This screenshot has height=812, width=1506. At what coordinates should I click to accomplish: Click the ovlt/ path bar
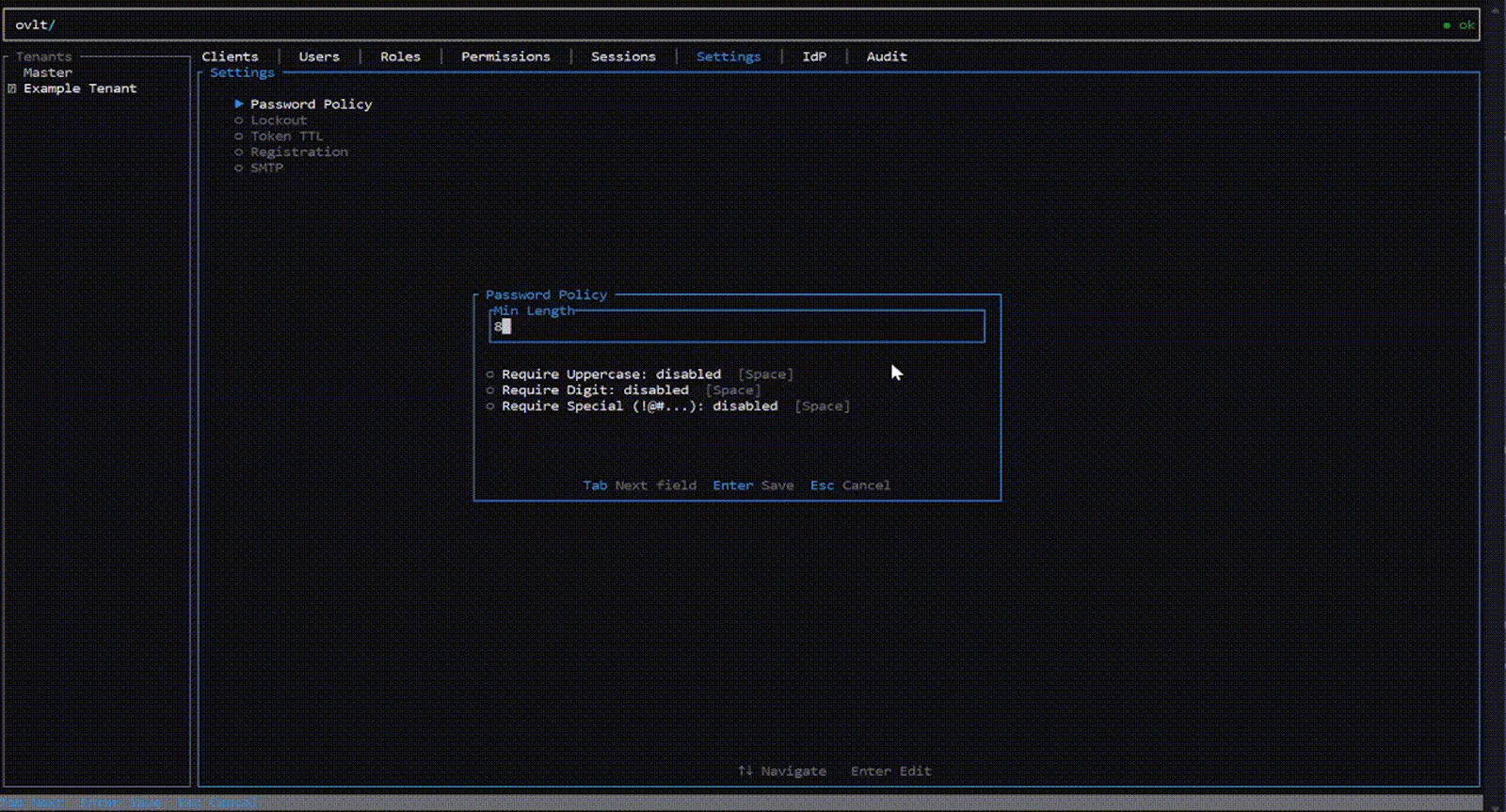tap(742, 25)
